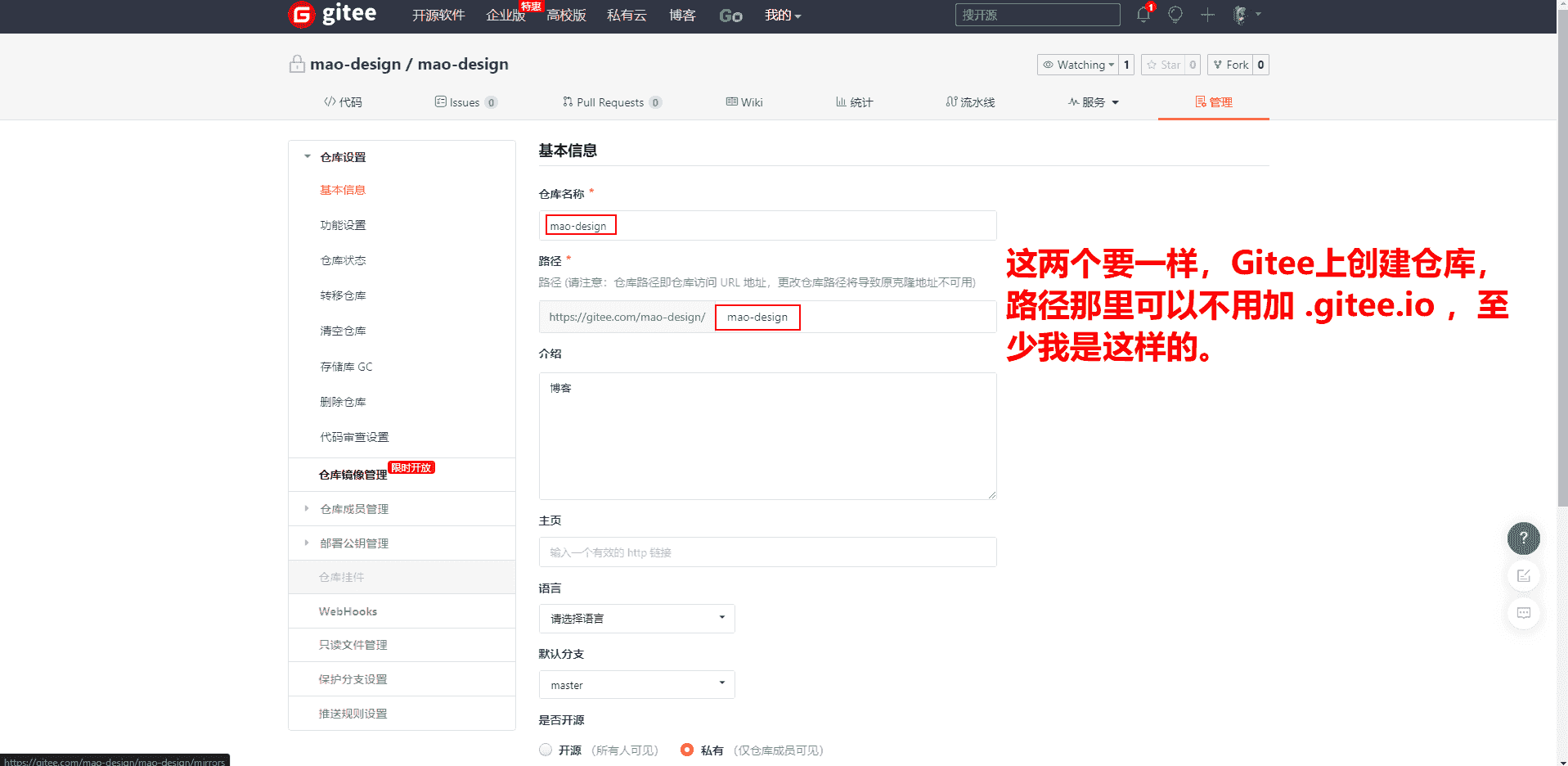The image size is (1568, 766).
Task: Open the Watching dropdown
Action: coord(1077,65)
